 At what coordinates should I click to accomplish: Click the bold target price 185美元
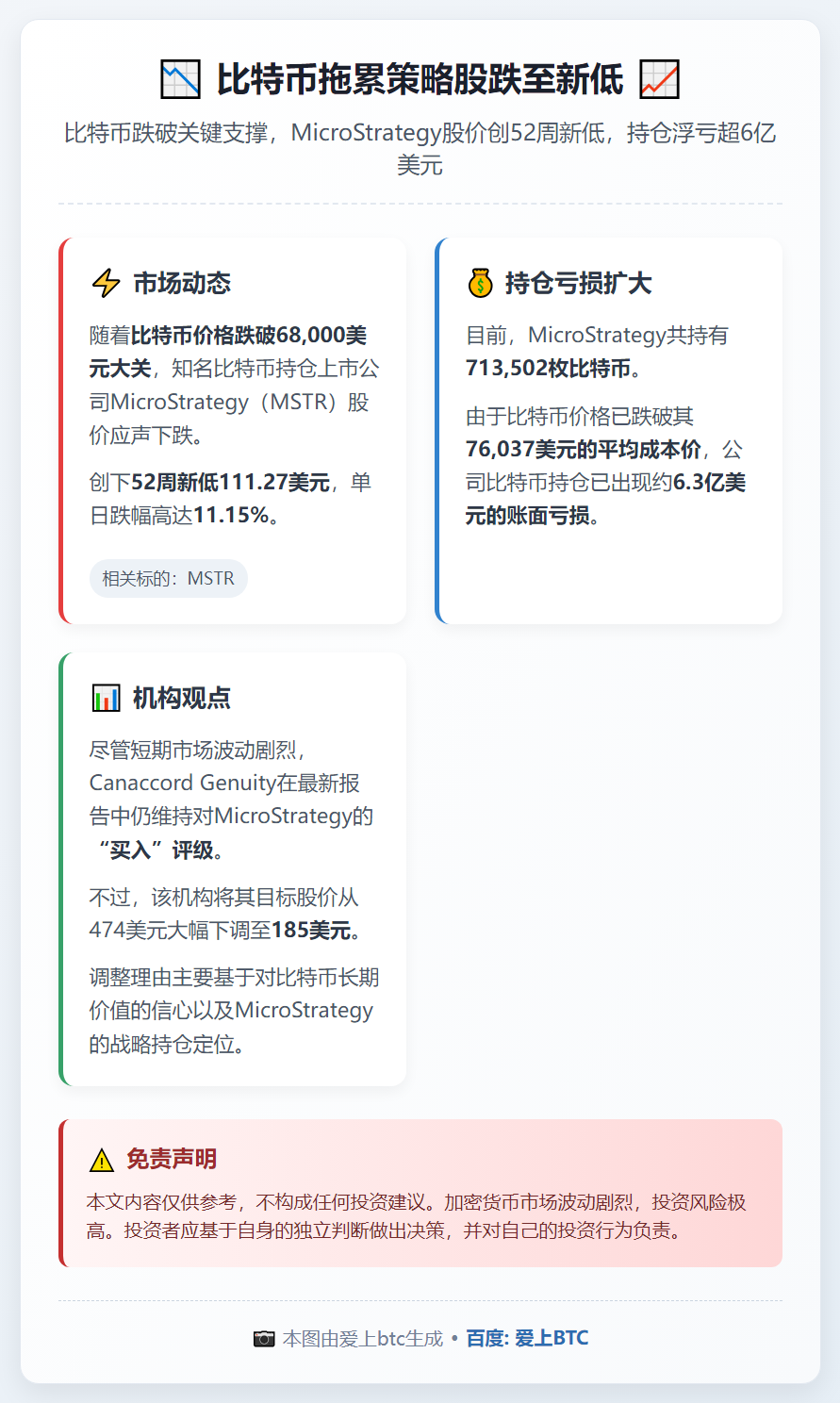tap(311, 931)
